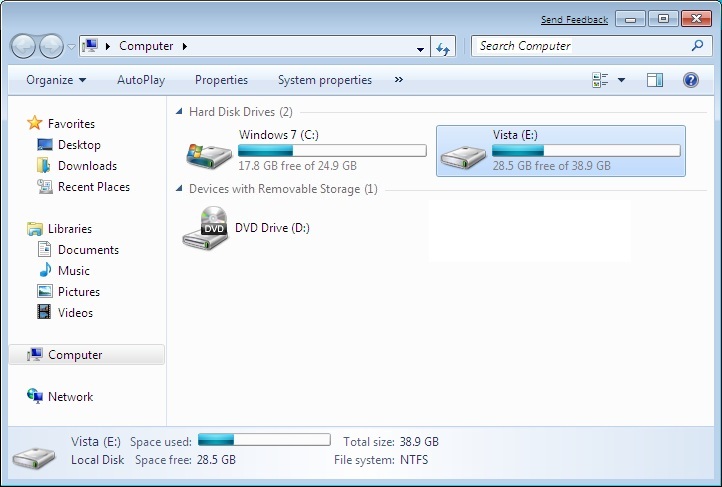Go back with the Back arrow button

tap(23, 46)
